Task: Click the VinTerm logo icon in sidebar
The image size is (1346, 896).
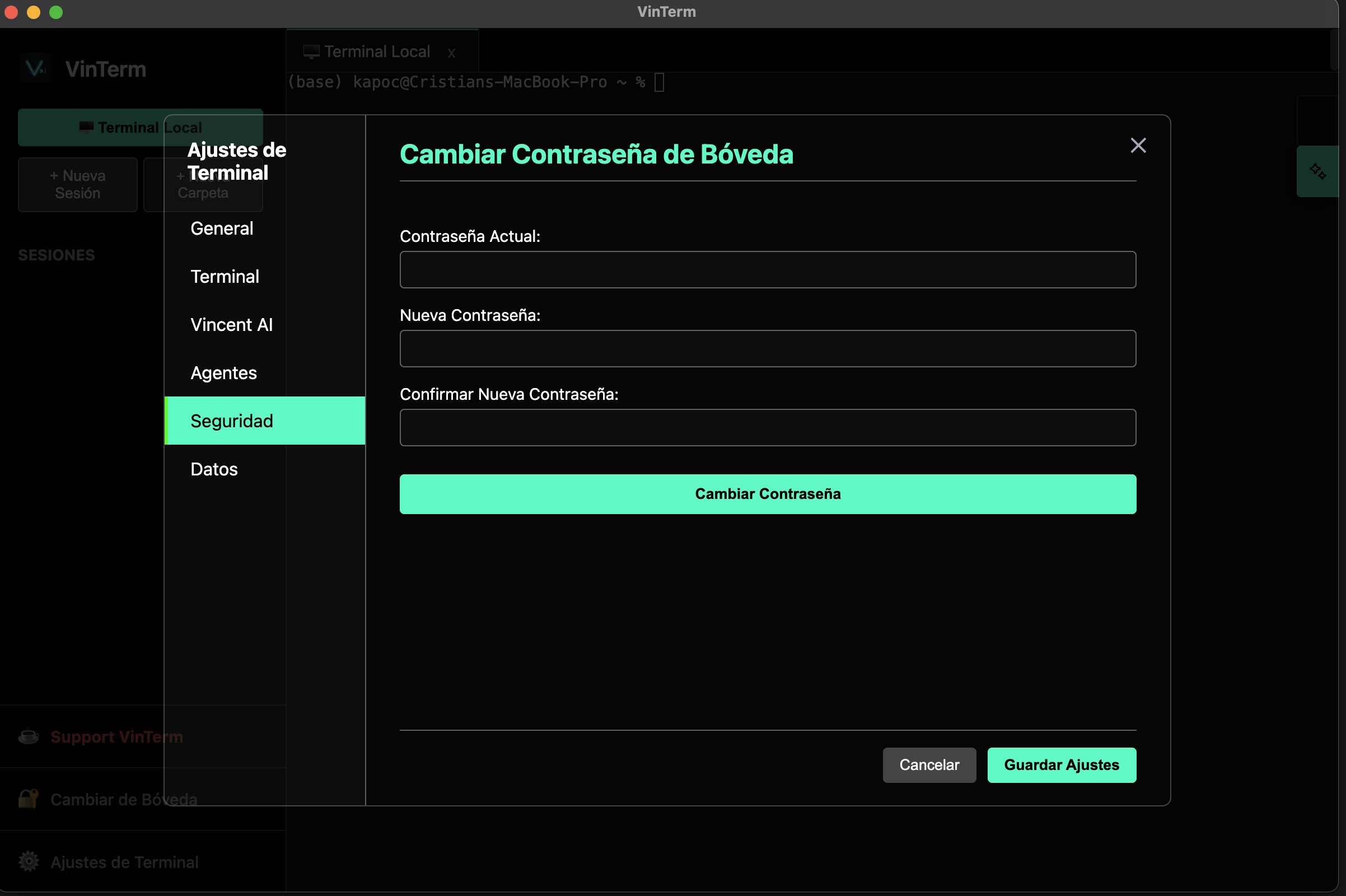Action: (x=35, y=68)
